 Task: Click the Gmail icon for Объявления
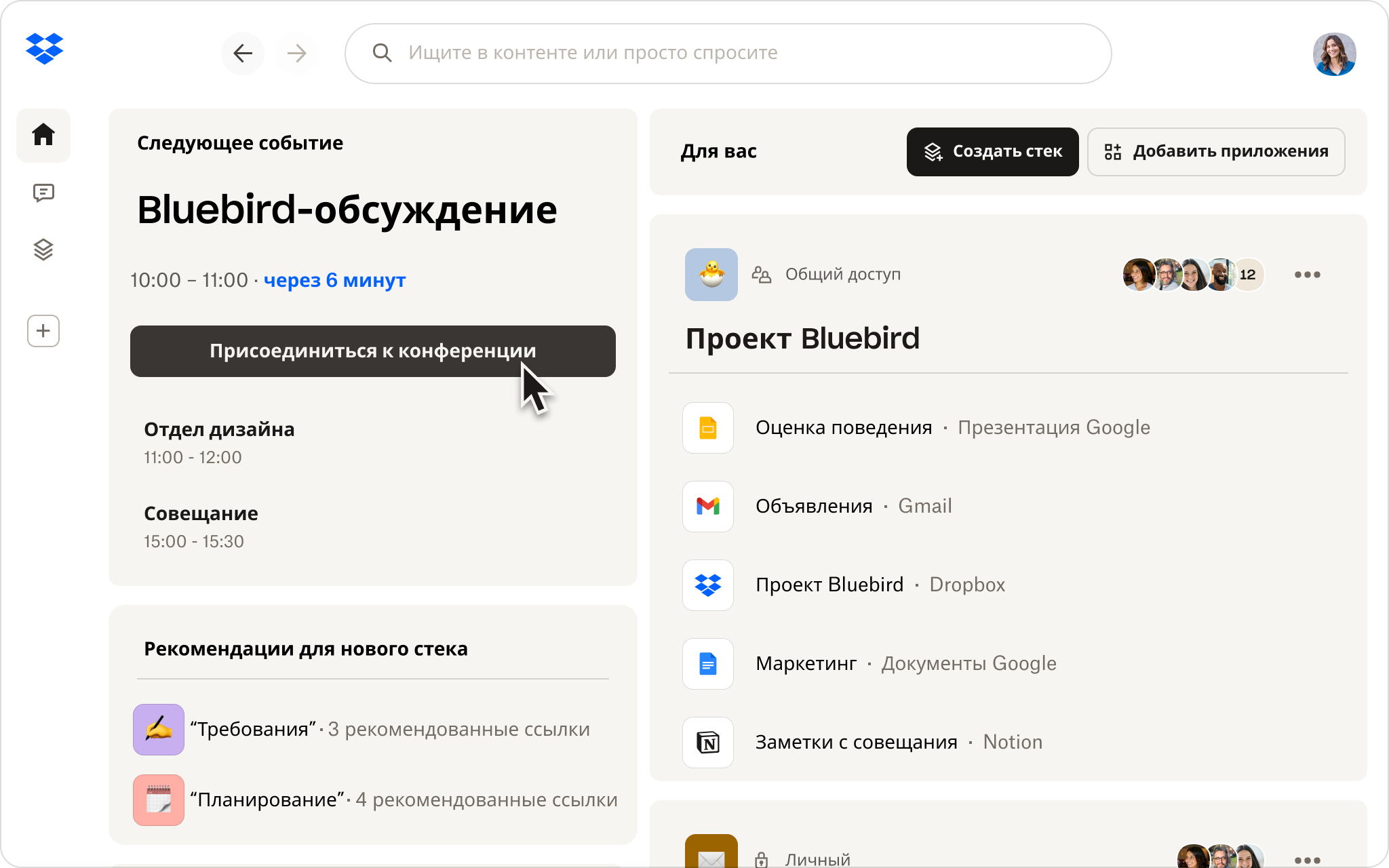(708, 507)
